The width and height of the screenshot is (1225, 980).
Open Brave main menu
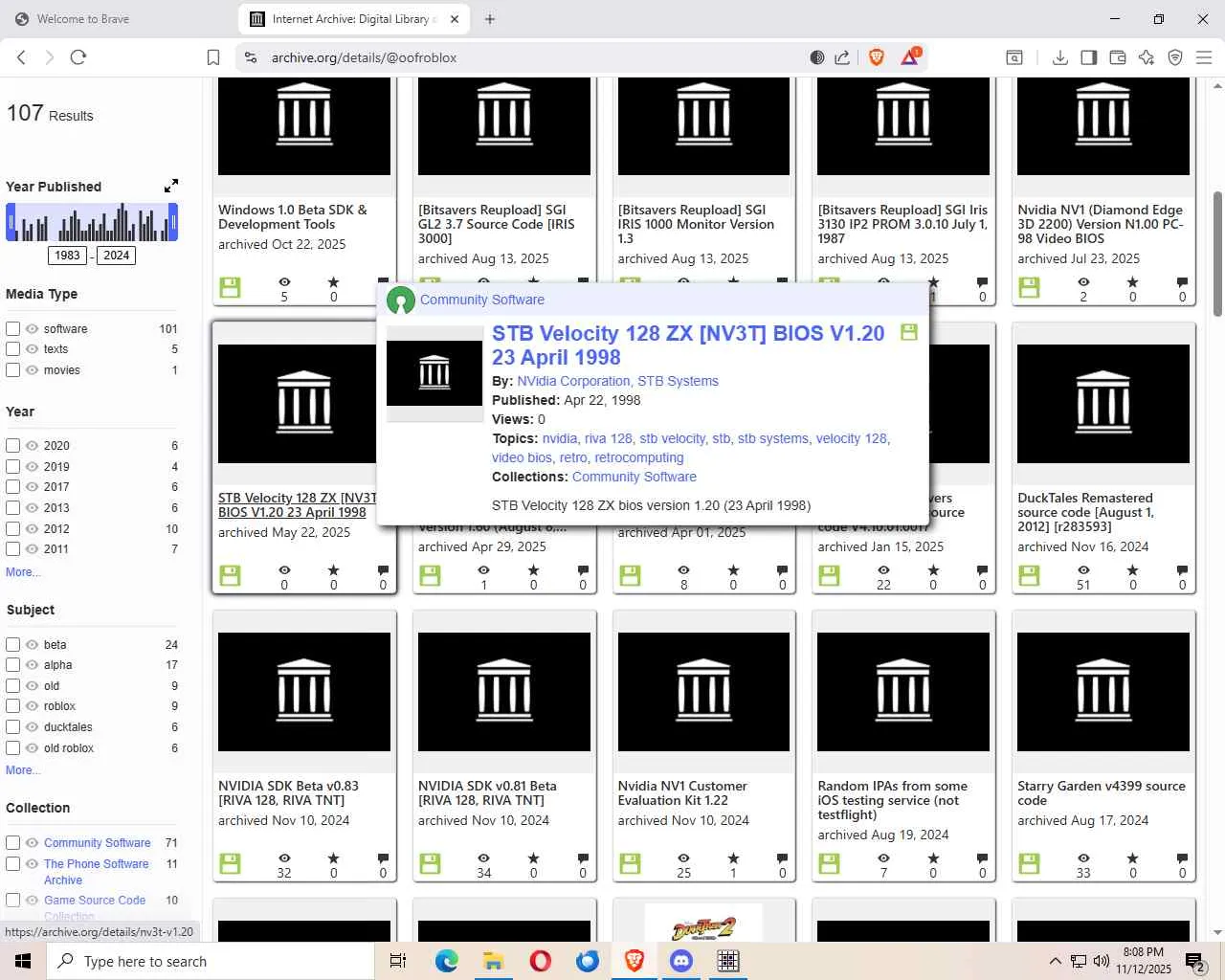click(1204, 57)
